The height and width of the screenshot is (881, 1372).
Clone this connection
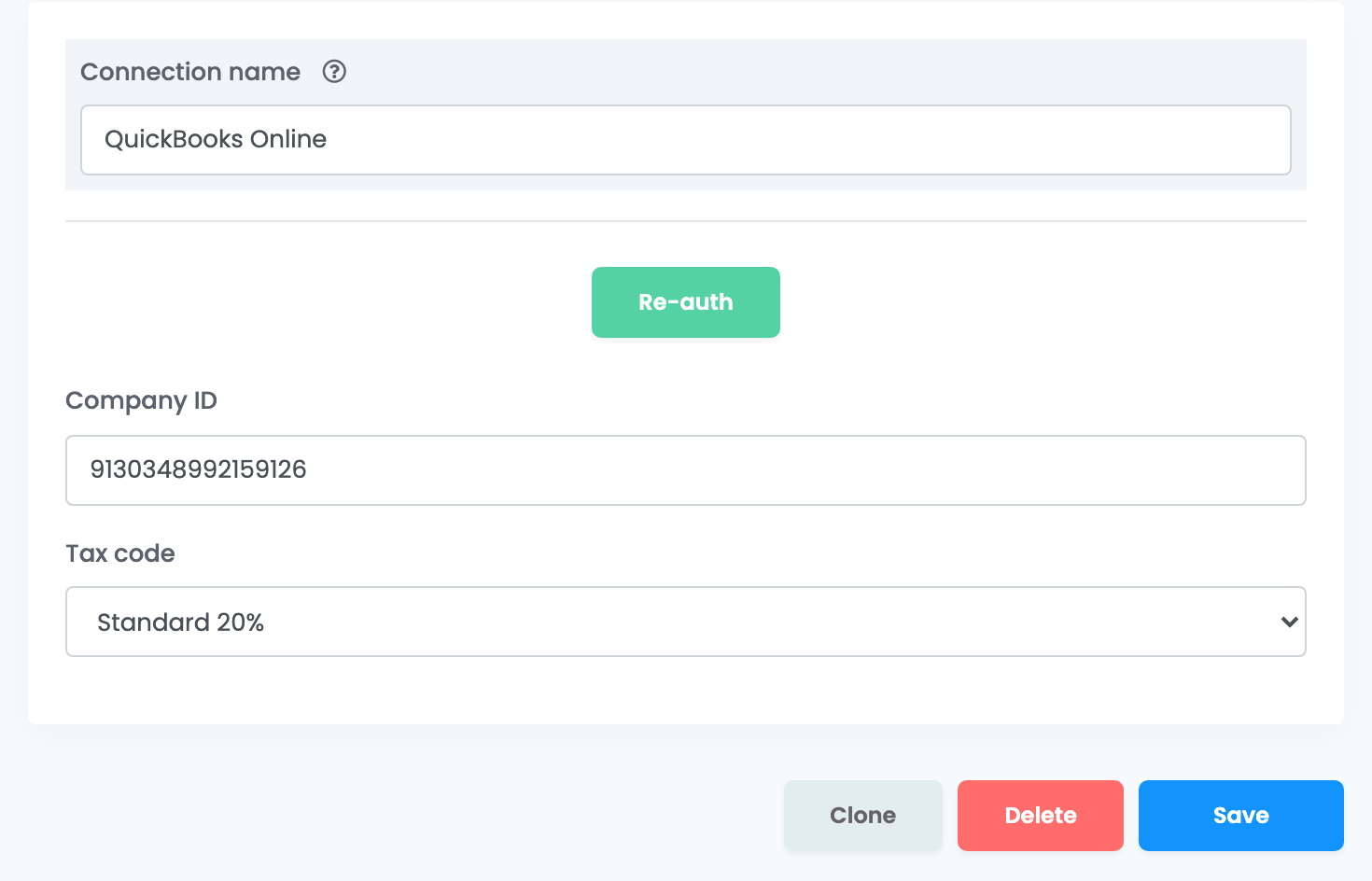click(x=863, y=816)
